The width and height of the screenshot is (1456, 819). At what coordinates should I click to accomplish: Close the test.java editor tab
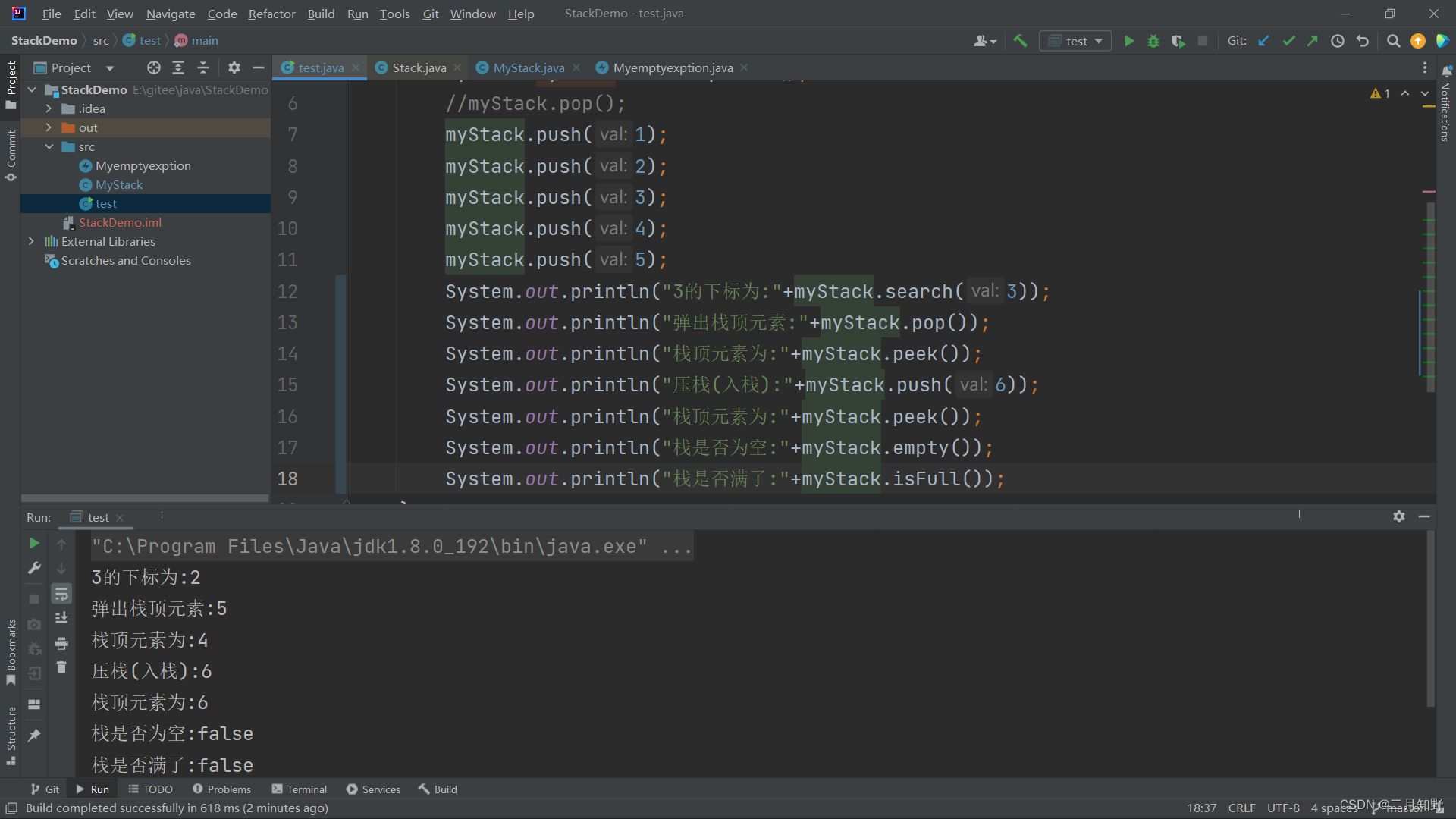(356, 67)
